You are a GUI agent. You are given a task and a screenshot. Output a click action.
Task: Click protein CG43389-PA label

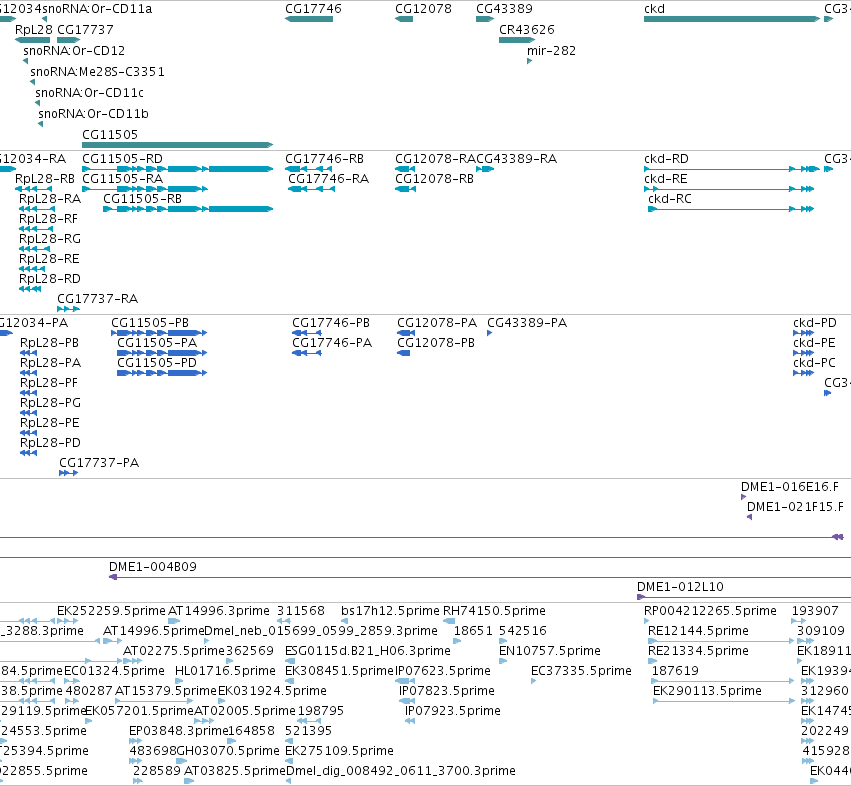(x=527, y=323)
